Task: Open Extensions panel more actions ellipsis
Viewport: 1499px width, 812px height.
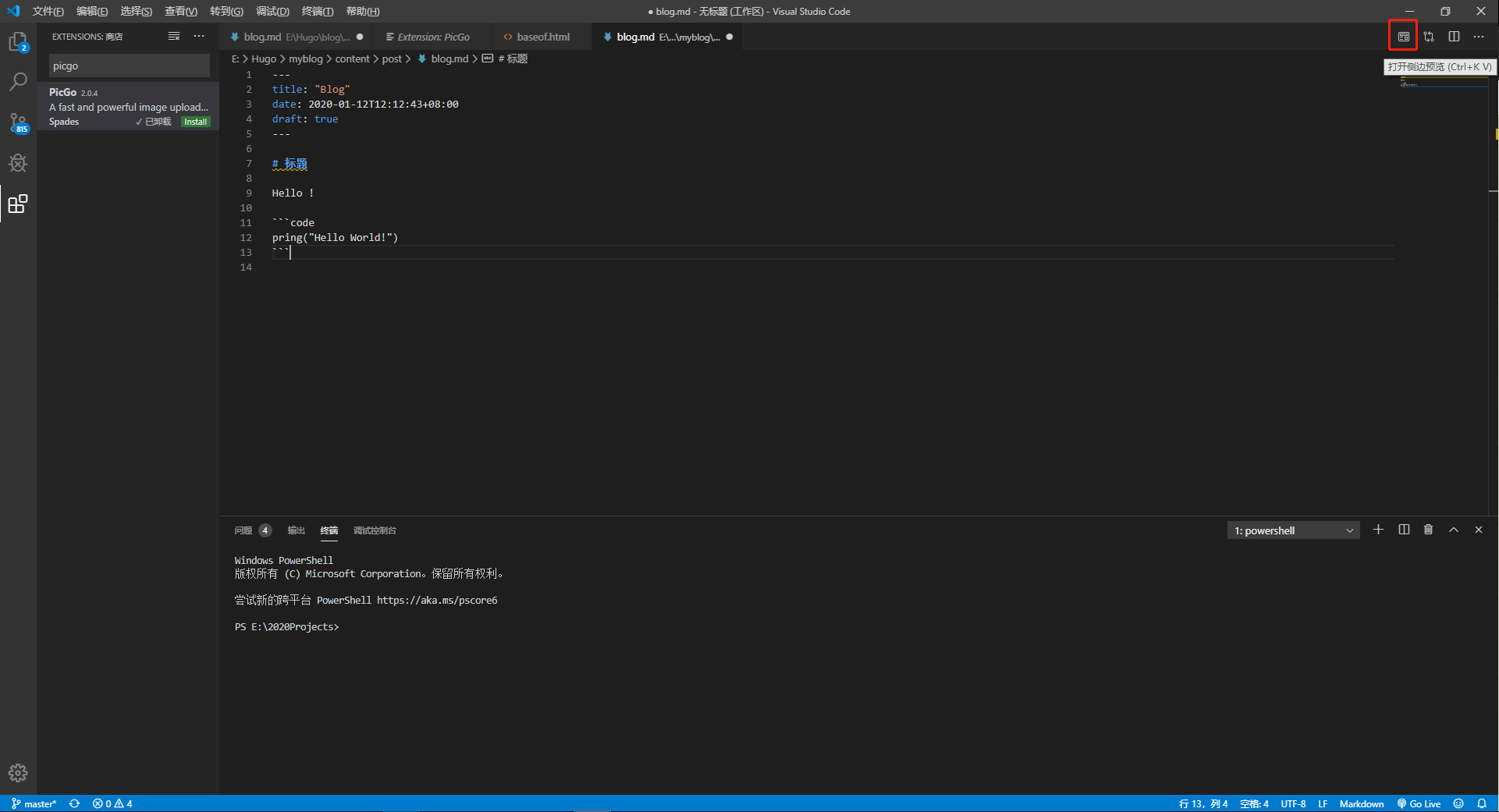Action: (199, 37)
